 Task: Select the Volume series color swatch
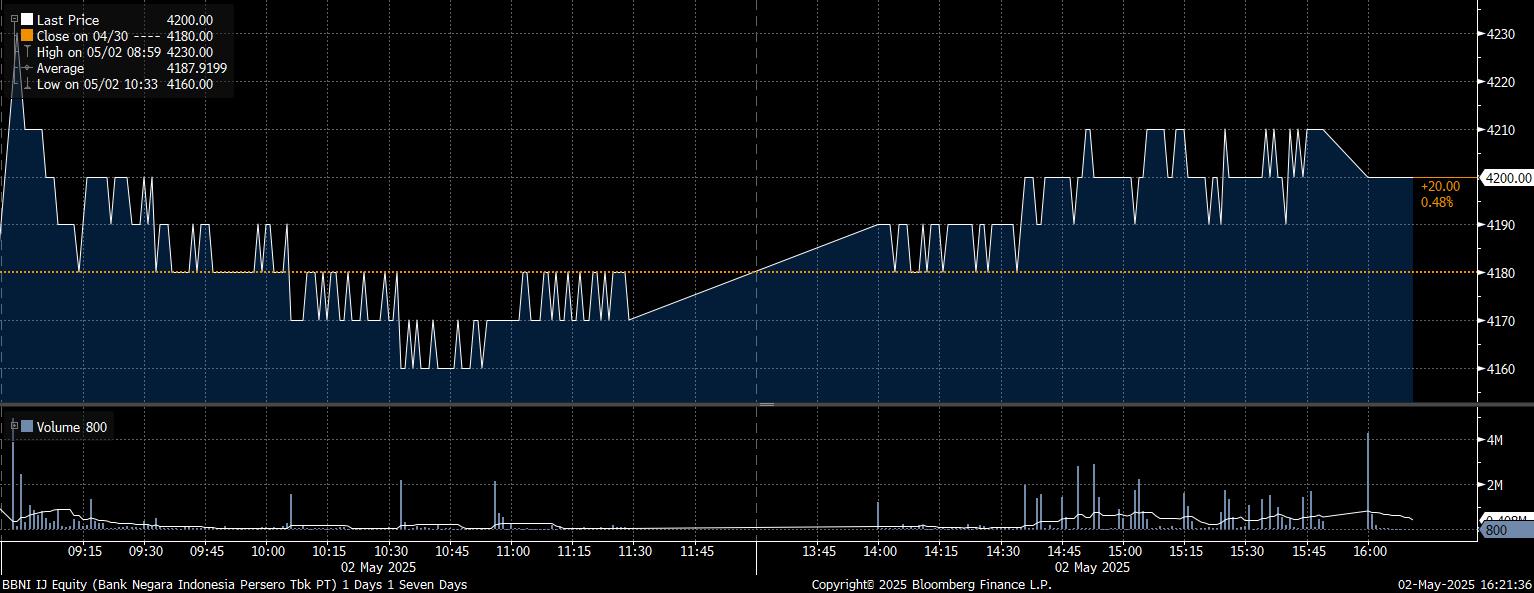click(x=27, y=427)
